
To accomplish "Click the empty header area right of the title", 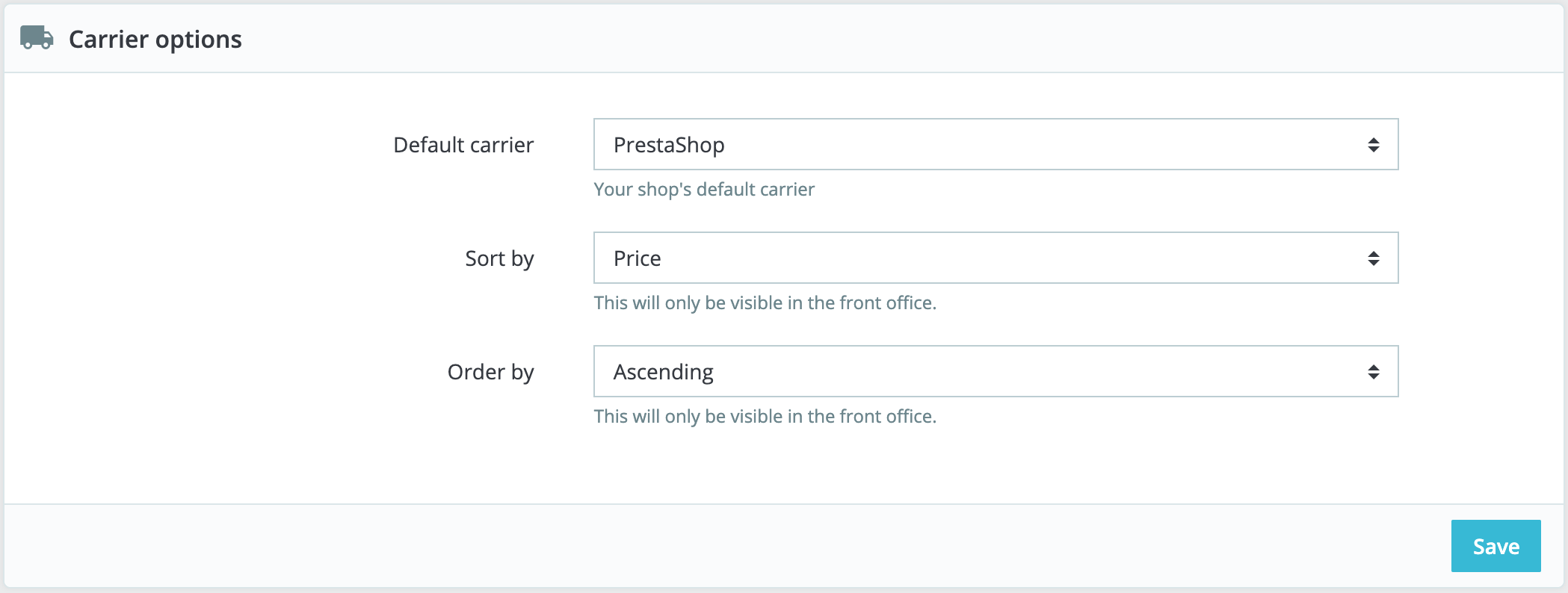I will 897,39.
